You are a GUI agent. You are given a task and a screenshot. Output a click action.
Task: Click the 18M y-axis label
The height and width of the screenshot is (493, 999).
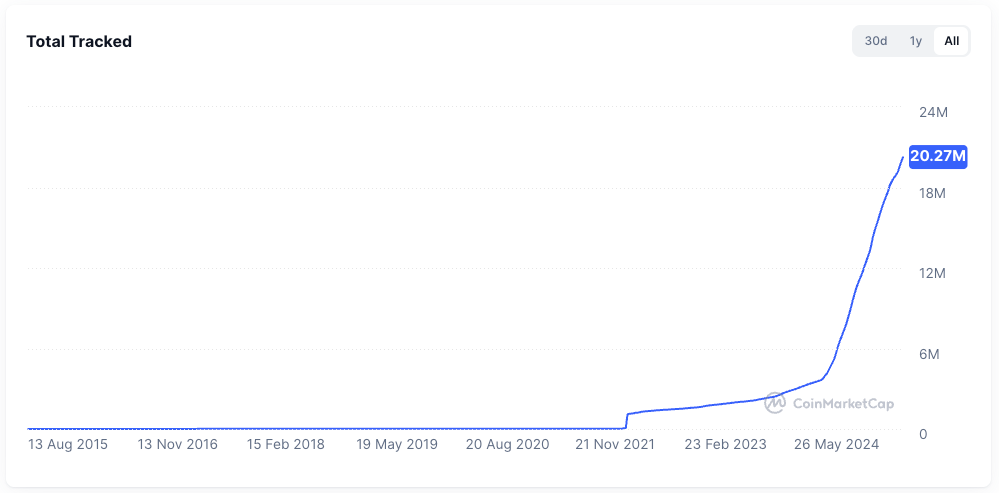(x=932, y=193)
